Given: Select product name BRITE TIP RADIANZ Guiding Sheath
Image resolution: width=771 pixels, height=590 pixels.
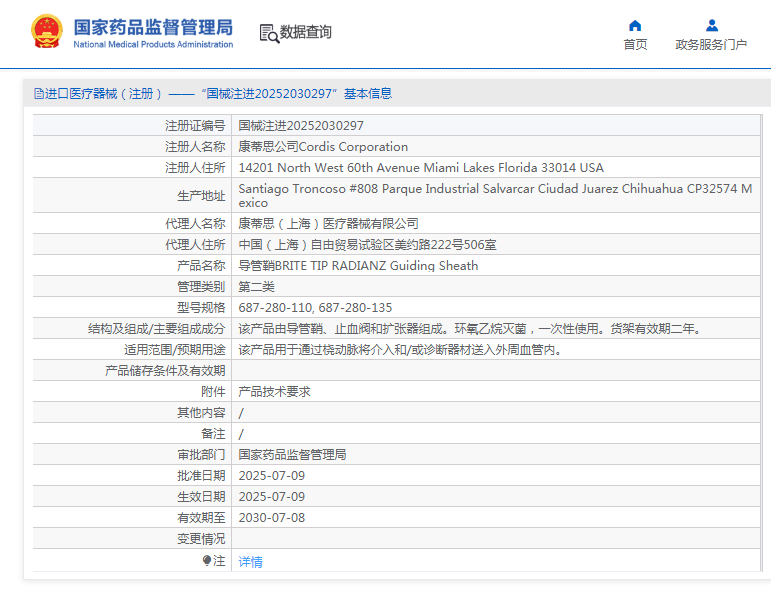Looking at the screenshot, I should [358, 266].
